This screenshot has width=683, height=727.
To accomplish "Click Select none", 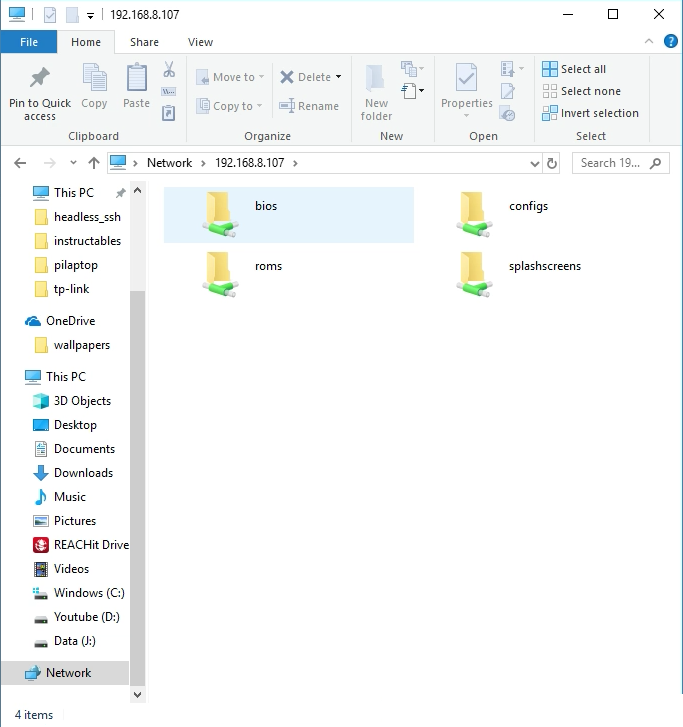I will tap(581, 91).
